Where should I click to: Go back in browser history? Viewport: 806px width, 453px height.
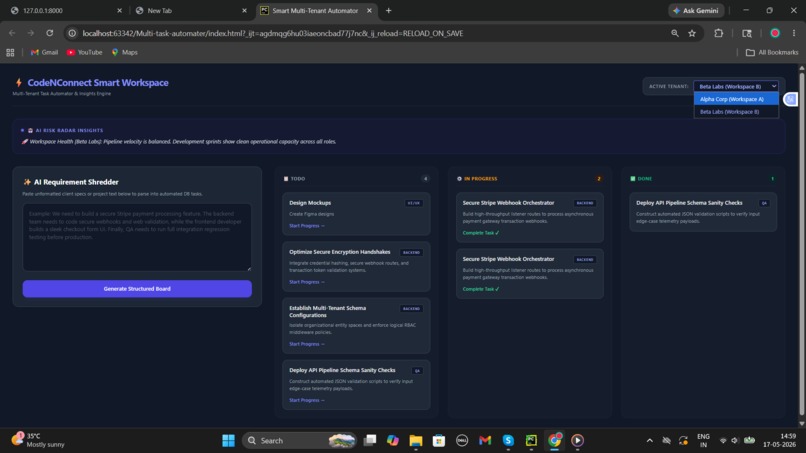point(12,33)
